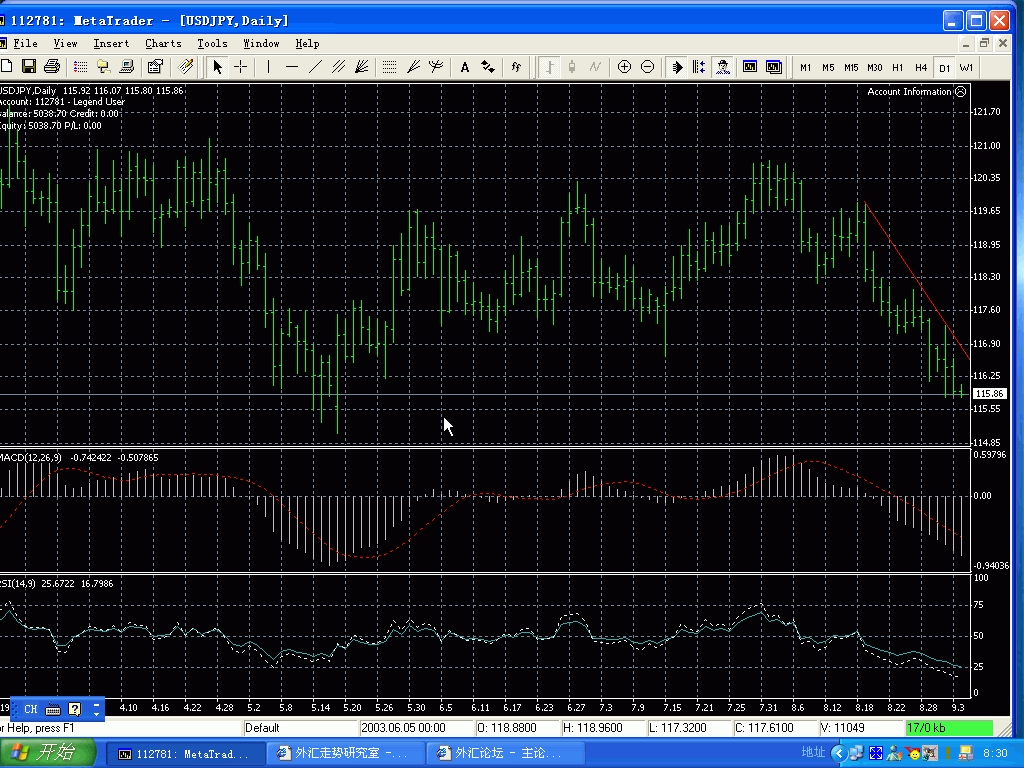Choose the vertical line drawing tool
Screen dimensions: 1024x768
268,67
